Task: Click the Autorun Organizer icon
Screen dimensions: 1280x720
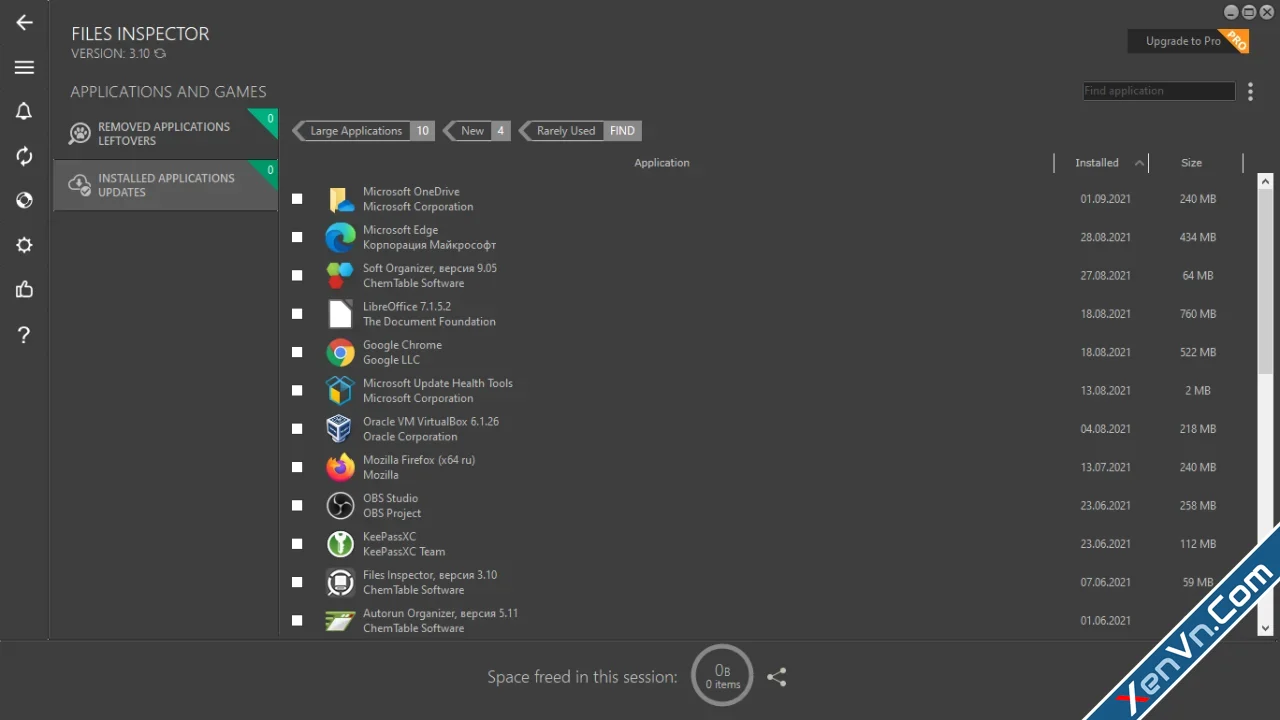Action: (x=340, y=620)
